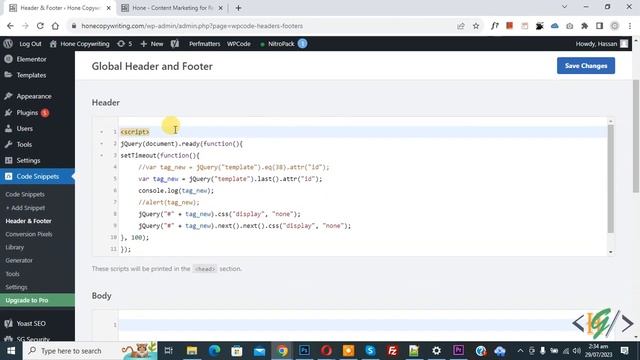Open the Generator submenu link
The image size is (640, 360).
coord(19,260)
